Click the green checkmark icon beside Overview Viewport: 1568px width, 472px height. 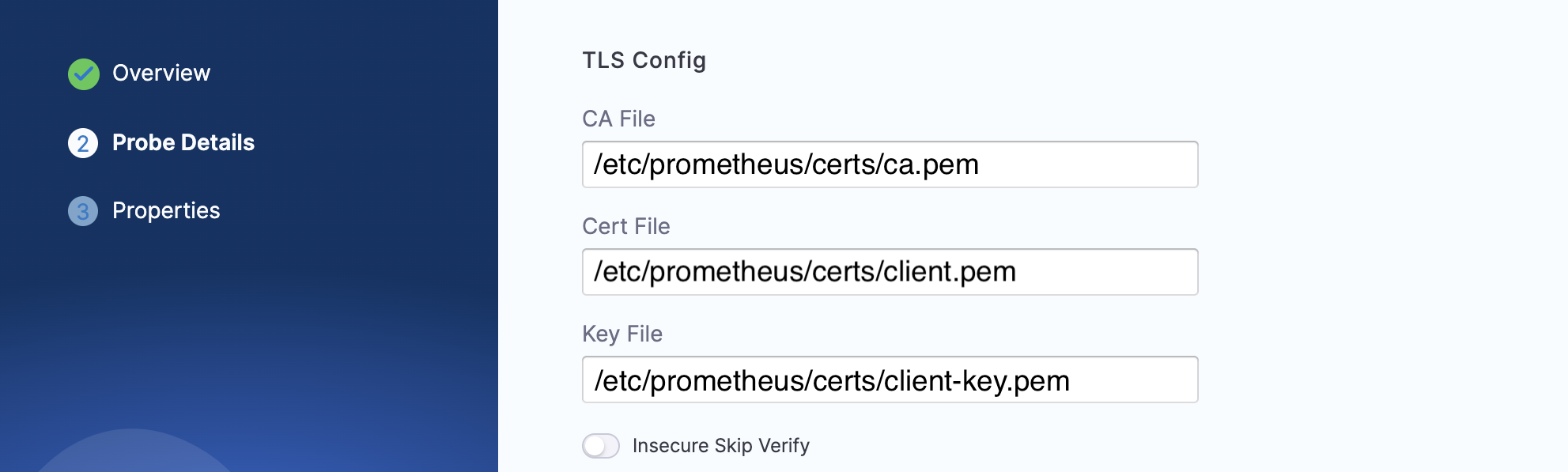tap(84, 74)
